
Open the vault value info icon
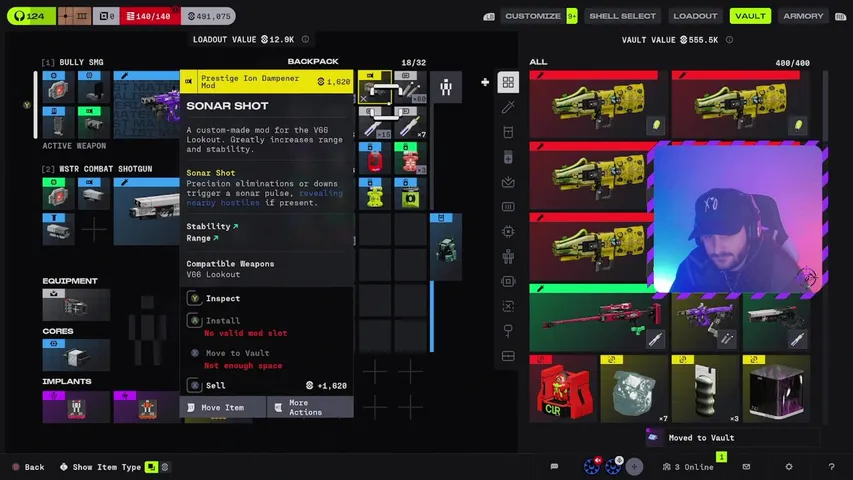730,40
